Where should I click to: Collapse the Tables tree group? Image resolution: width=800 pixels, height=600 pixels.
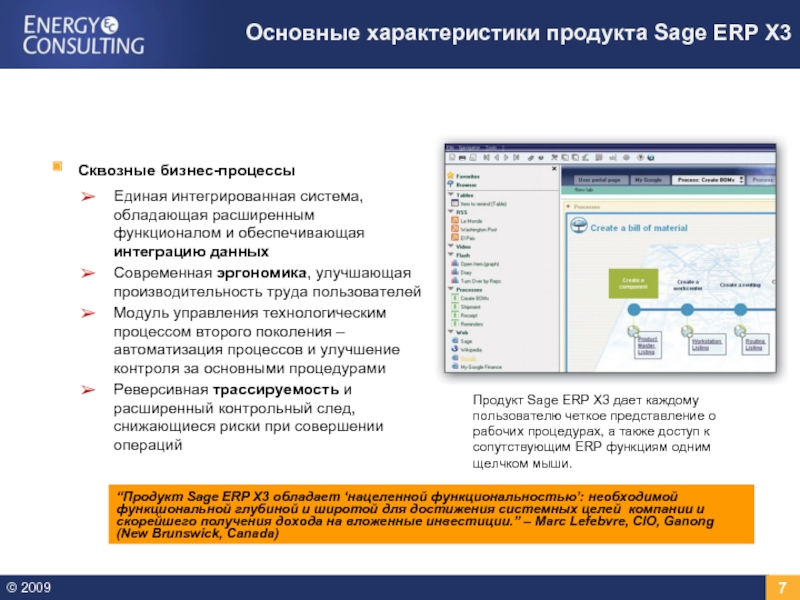tap(451, 194)
